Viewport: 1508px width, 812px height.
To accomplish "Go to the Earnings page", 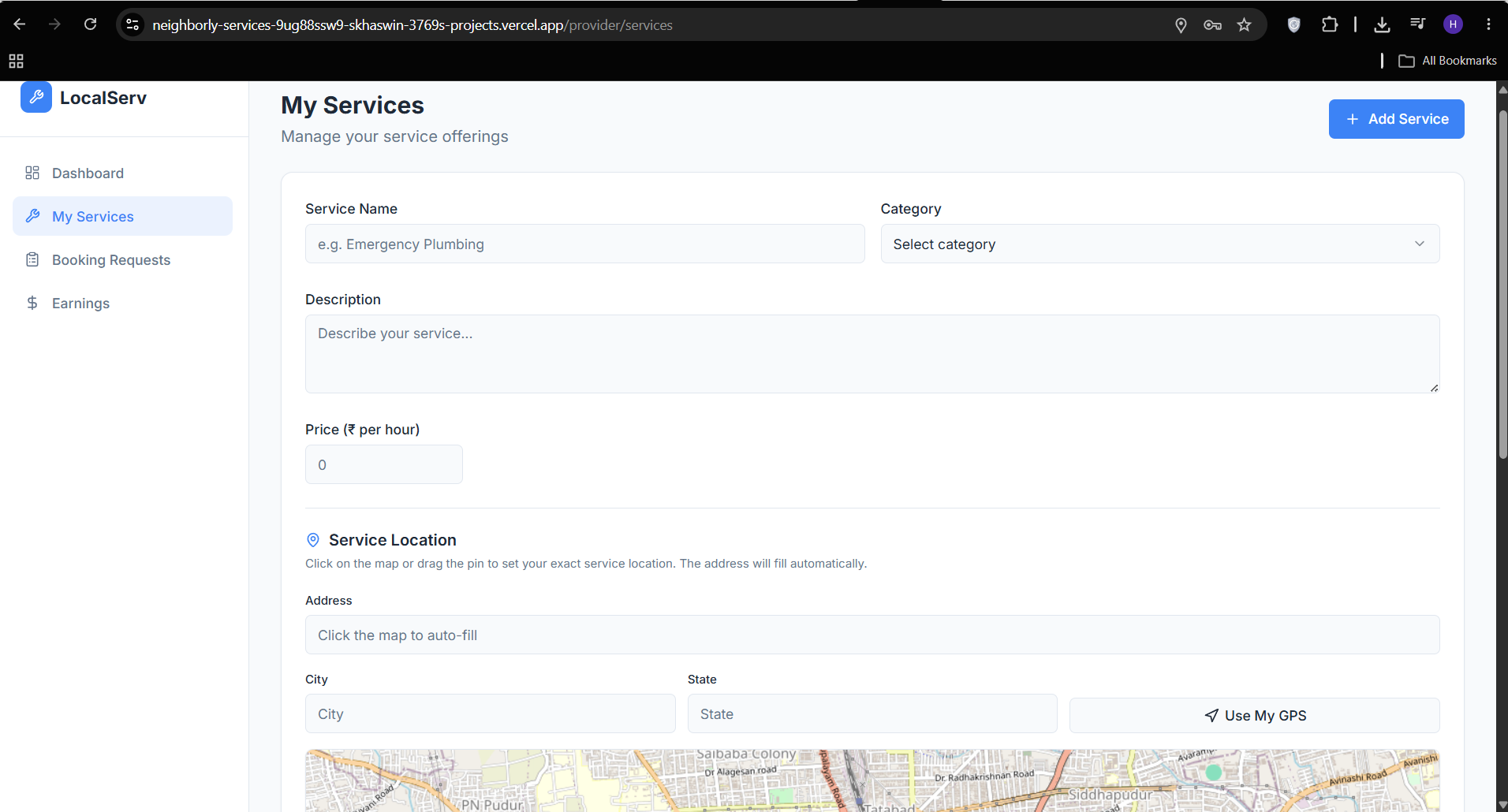I will pos(122,303).
